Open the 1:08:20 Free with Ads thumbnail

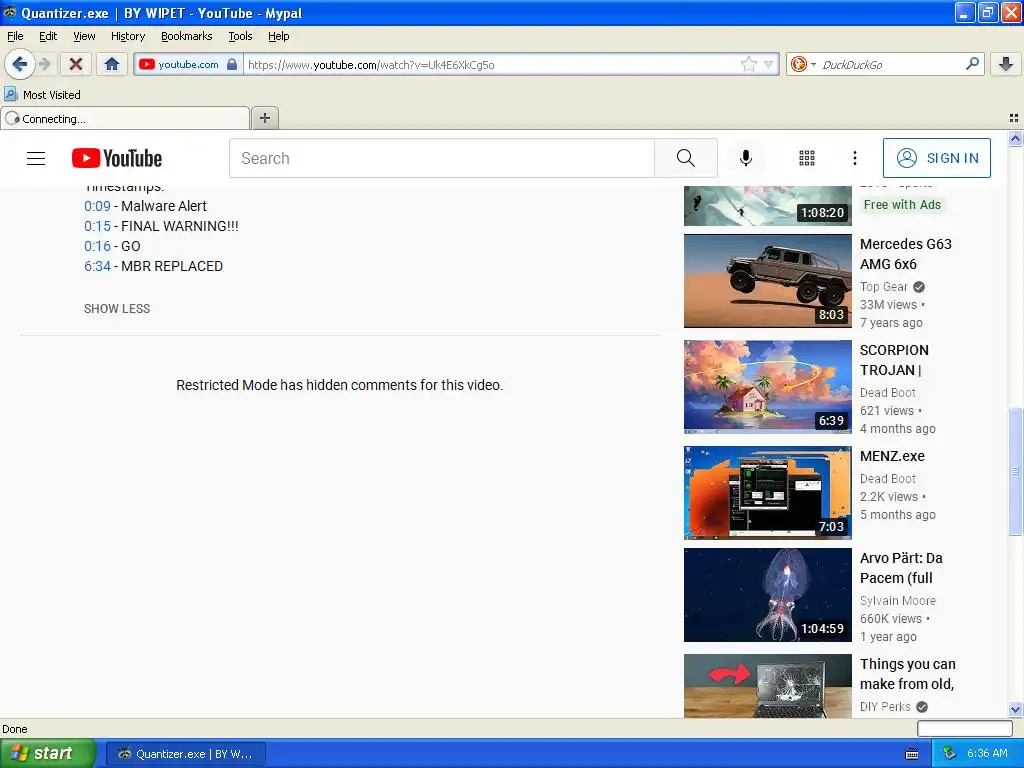(767, 206)
